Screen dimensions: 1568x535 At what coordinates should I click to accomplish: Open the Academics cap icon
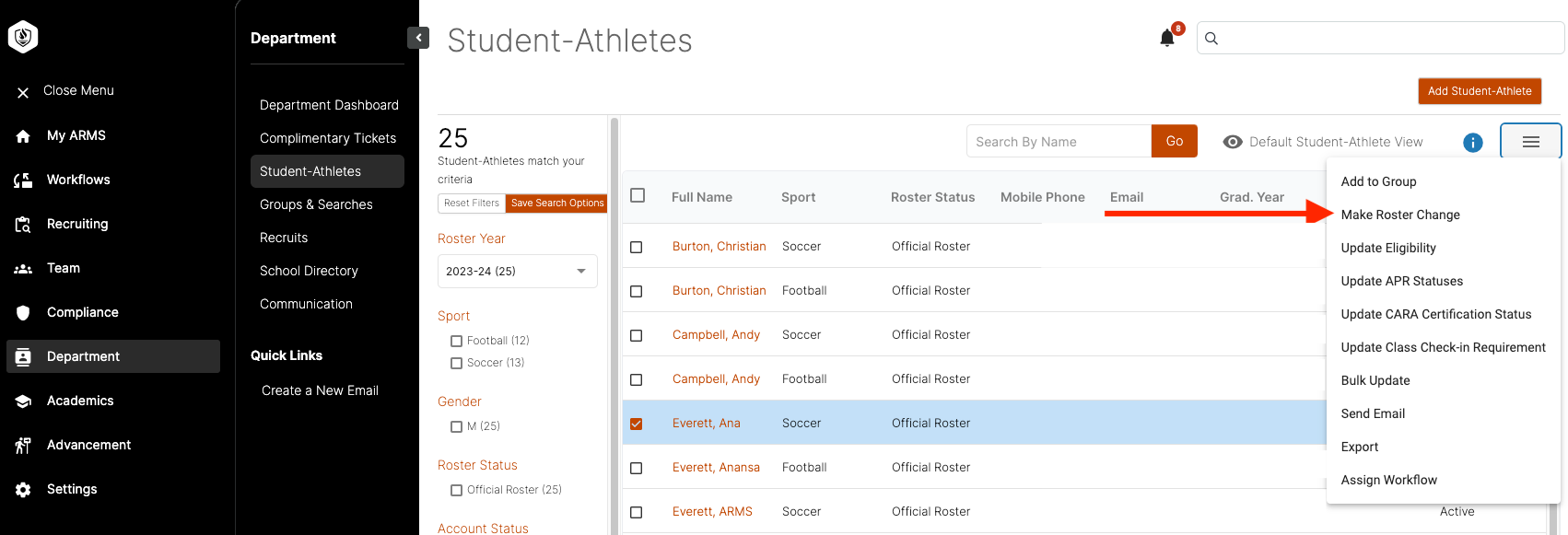point(23,401)
